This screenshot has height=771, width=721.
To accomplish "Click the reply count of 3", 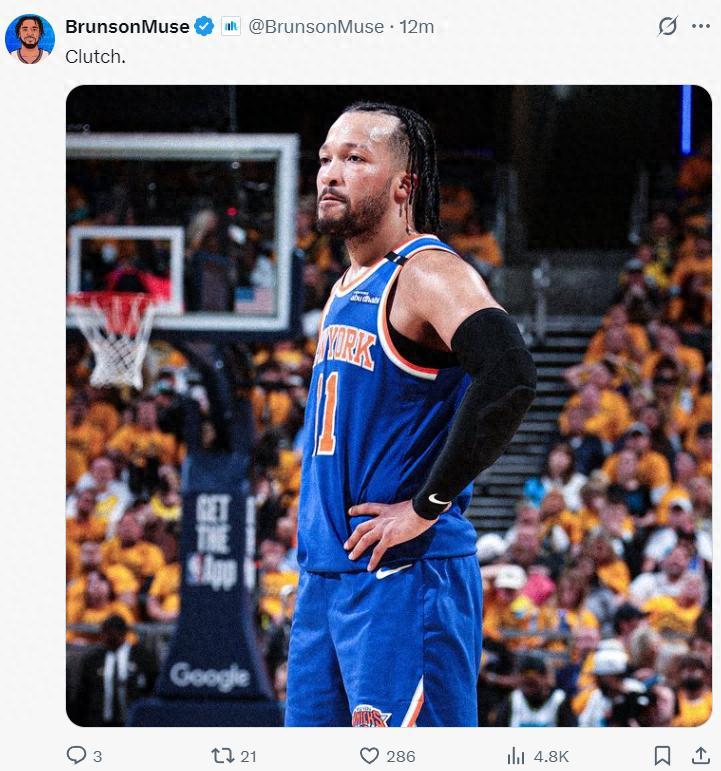I will [x=98, y=756].
